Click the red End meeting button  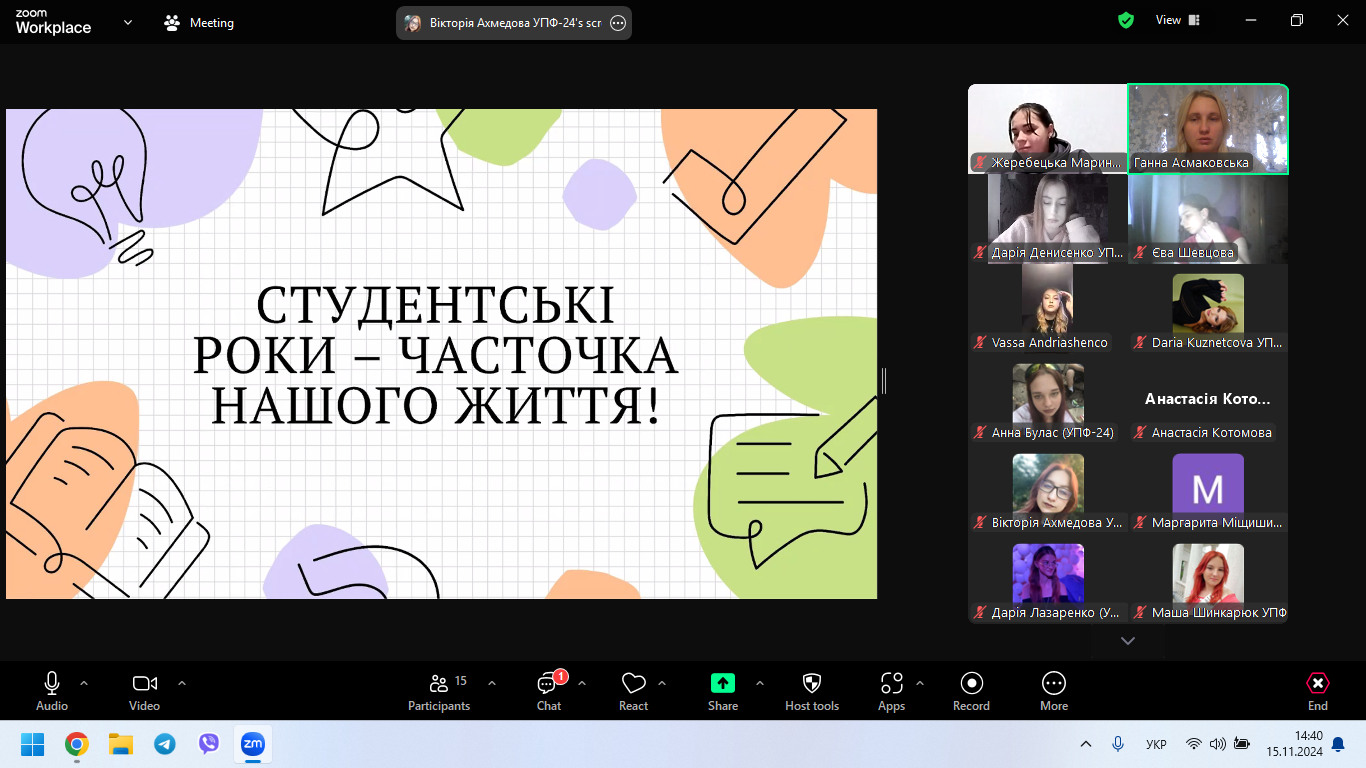1318,691
